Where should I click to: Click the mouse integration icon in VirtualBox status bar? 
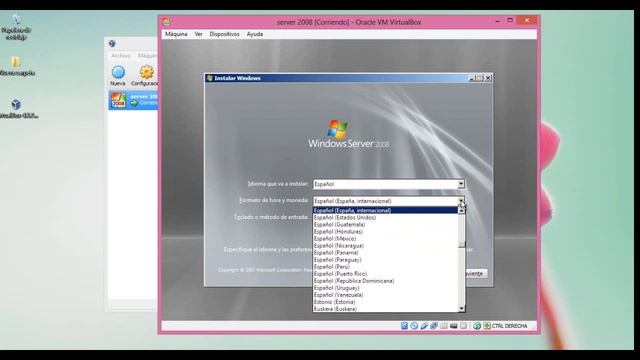(x=477, y=326)
